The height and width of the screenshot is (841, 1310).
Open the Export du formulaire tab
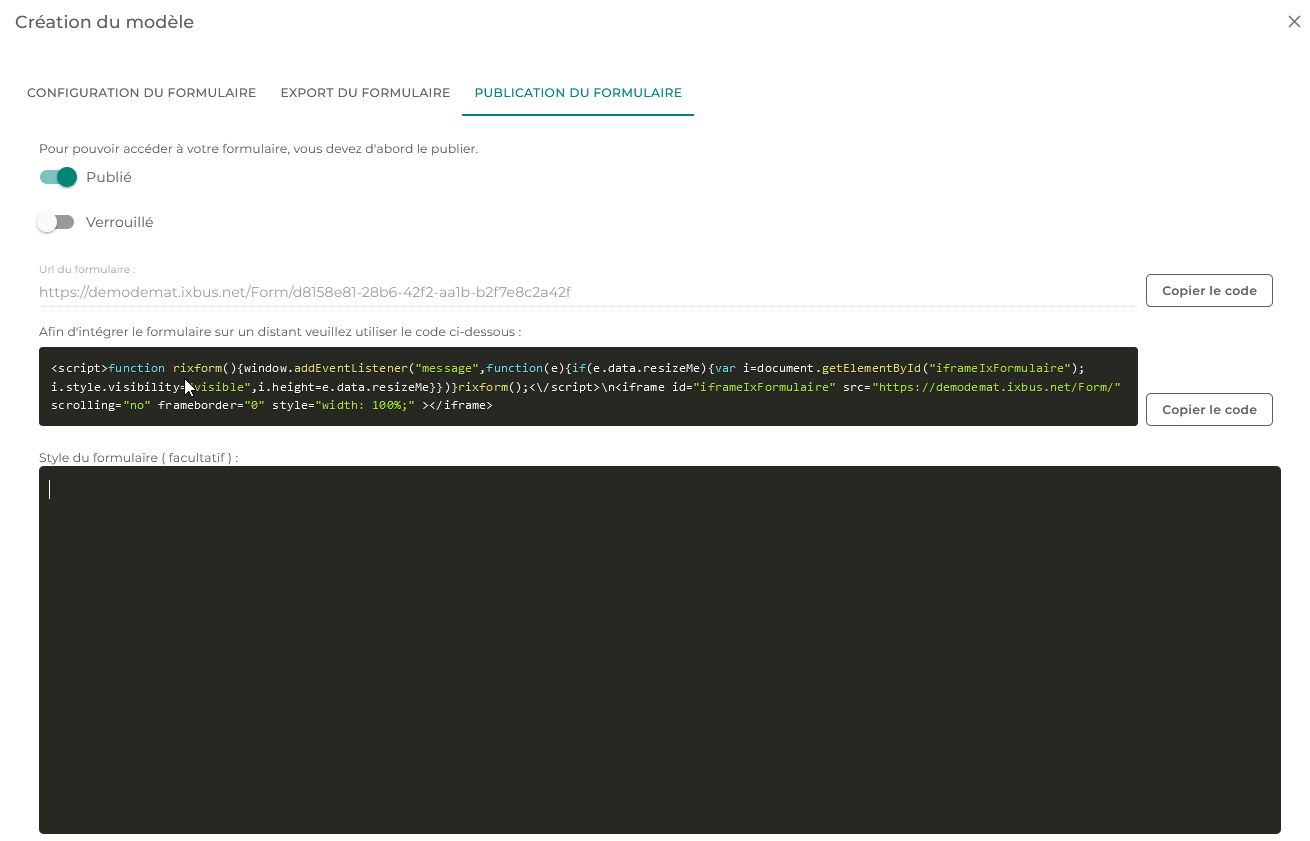pyautogui.click(x=365, y=93)
